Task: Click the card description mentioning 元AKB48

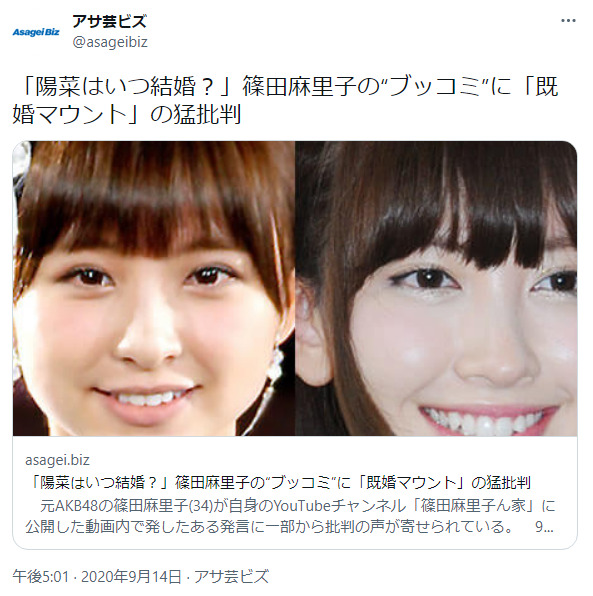Action: click(x=290, y=516)
